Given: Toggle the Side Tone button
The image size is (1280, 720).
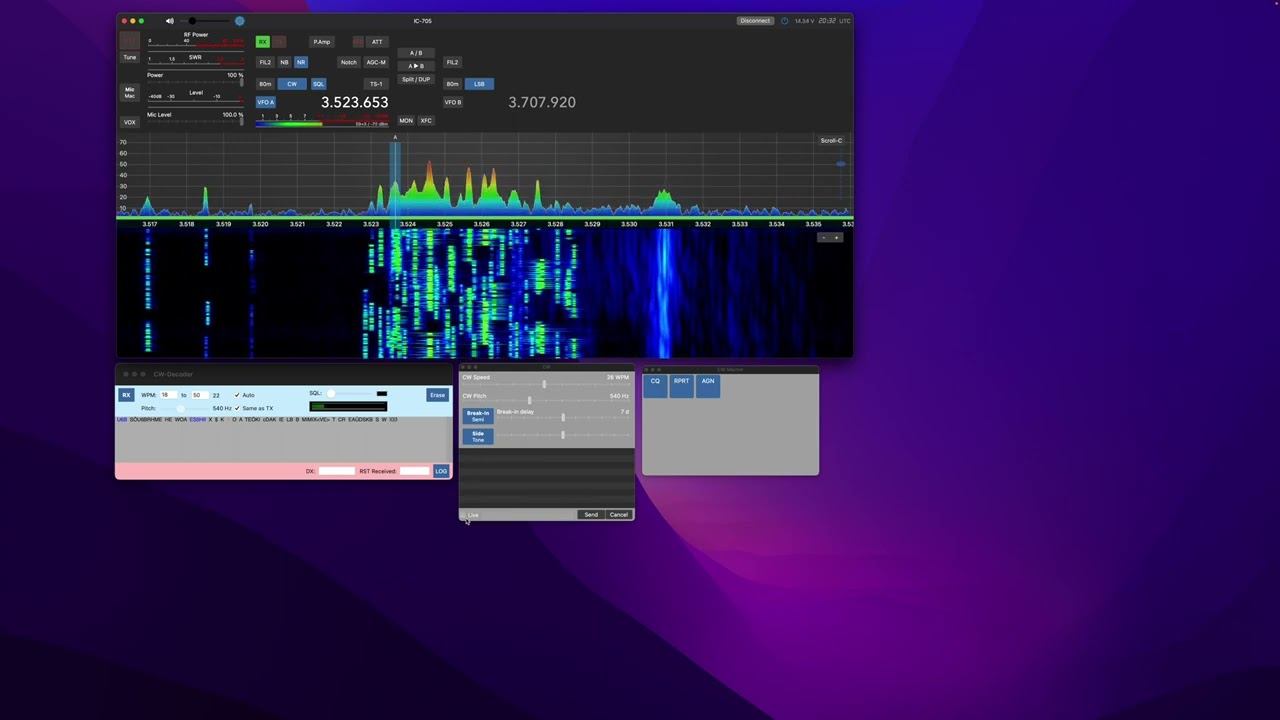Looking at the screenshot, I should [x=478, y=436].
